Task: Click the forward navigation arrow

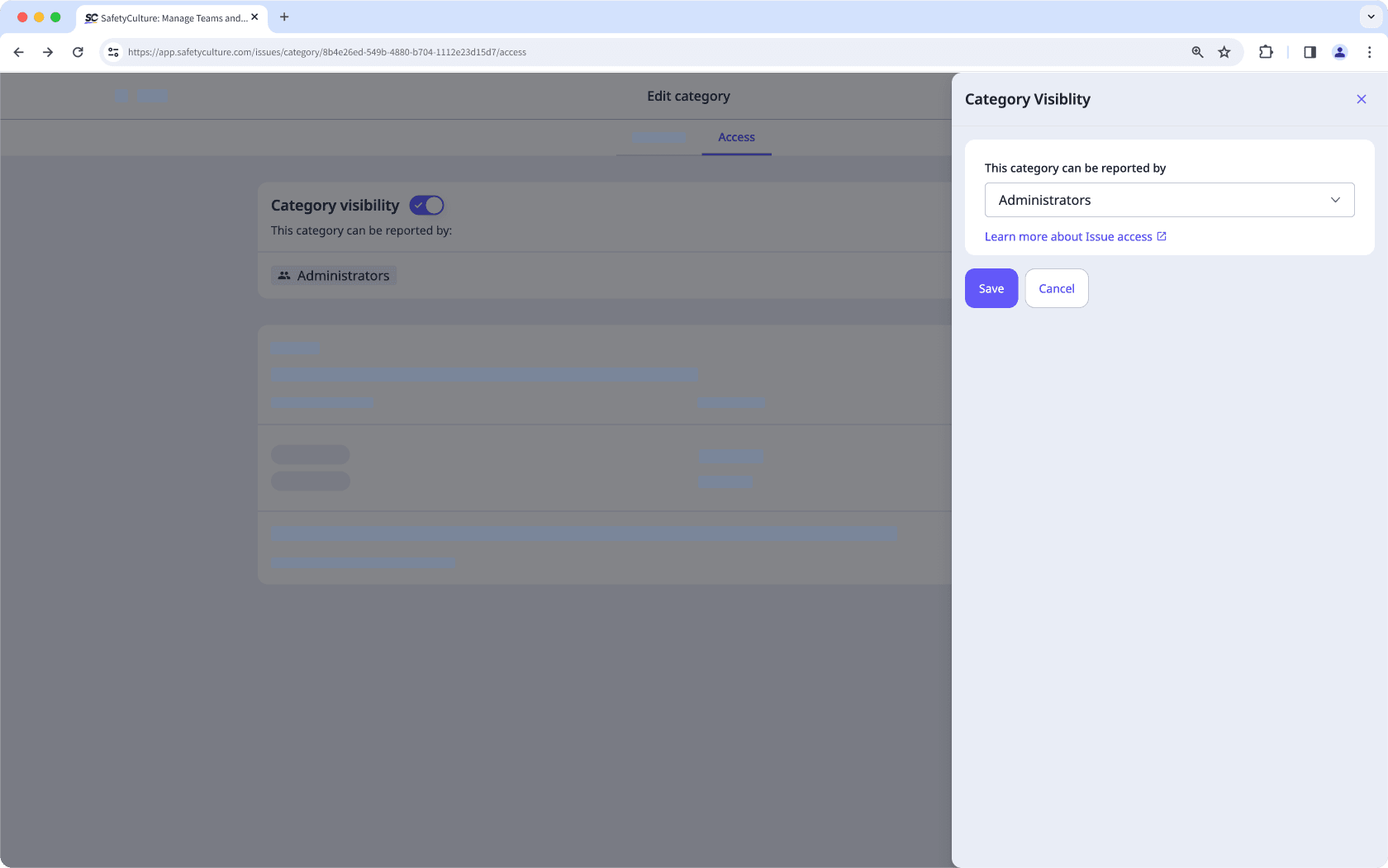Action: tap(48, 51)
